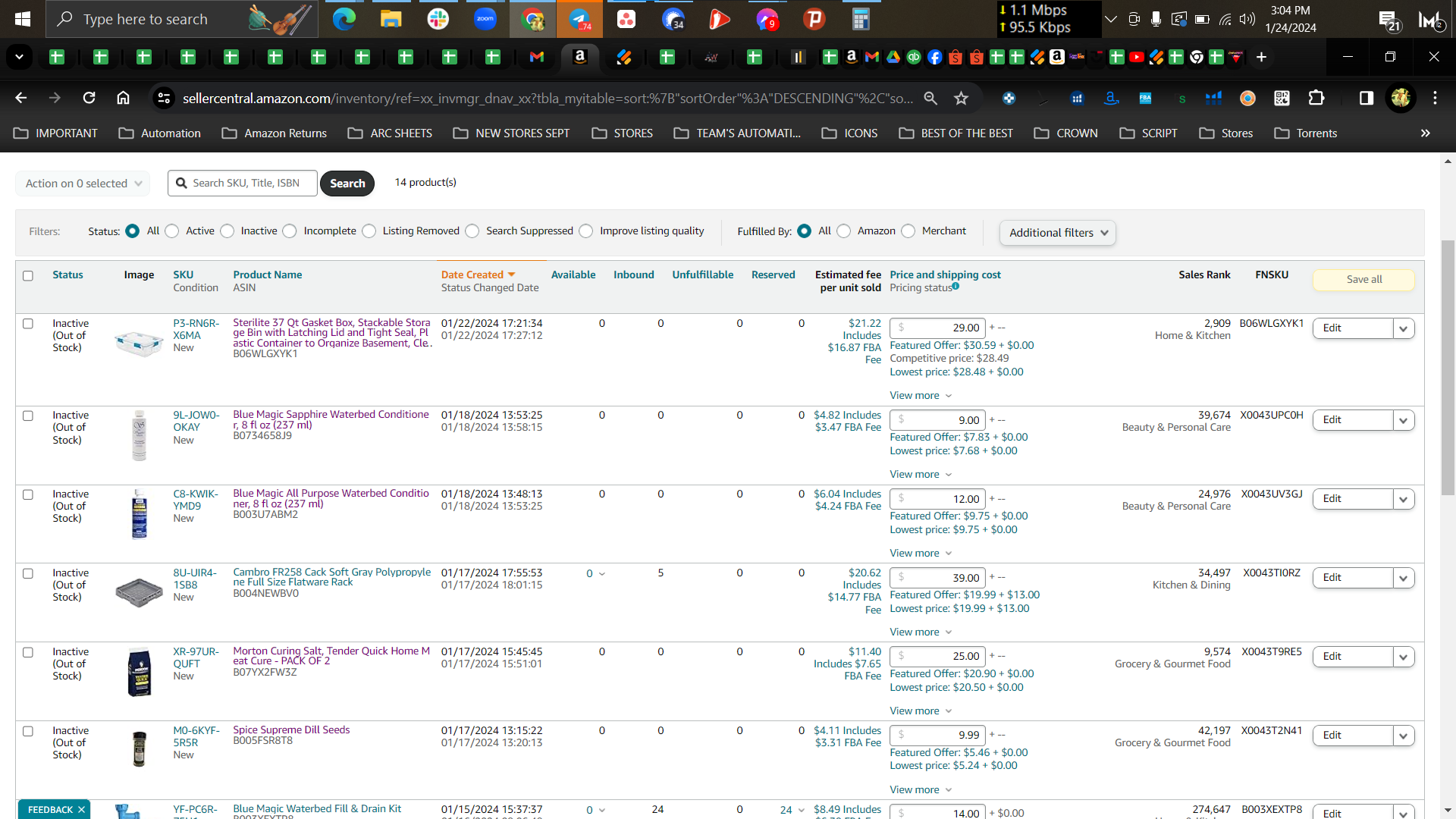Select the Inactive status filter
This screenshot has height=819, width=1456.
(x=227, y=231)
